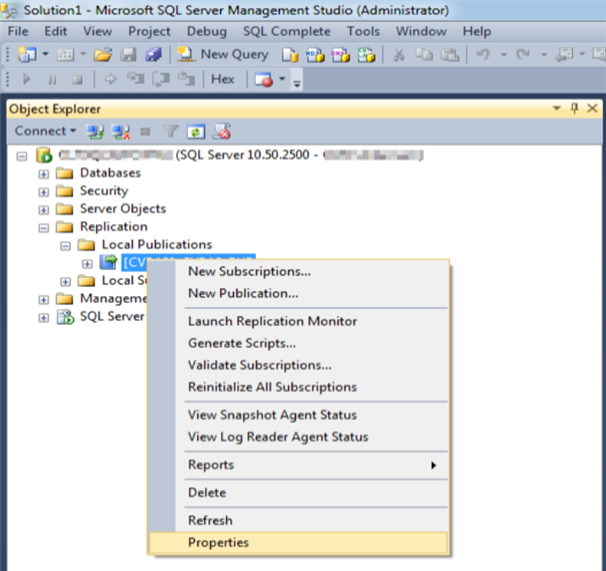Screen dimensions: 606x571
Task: Open the Redo history dropdown arrow
Action: pos(544,55)
